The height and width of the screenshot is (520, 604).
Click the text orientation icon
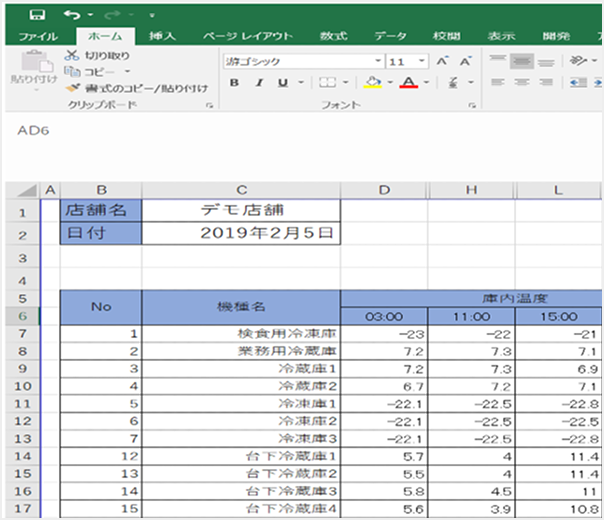[x=578, y=60]
